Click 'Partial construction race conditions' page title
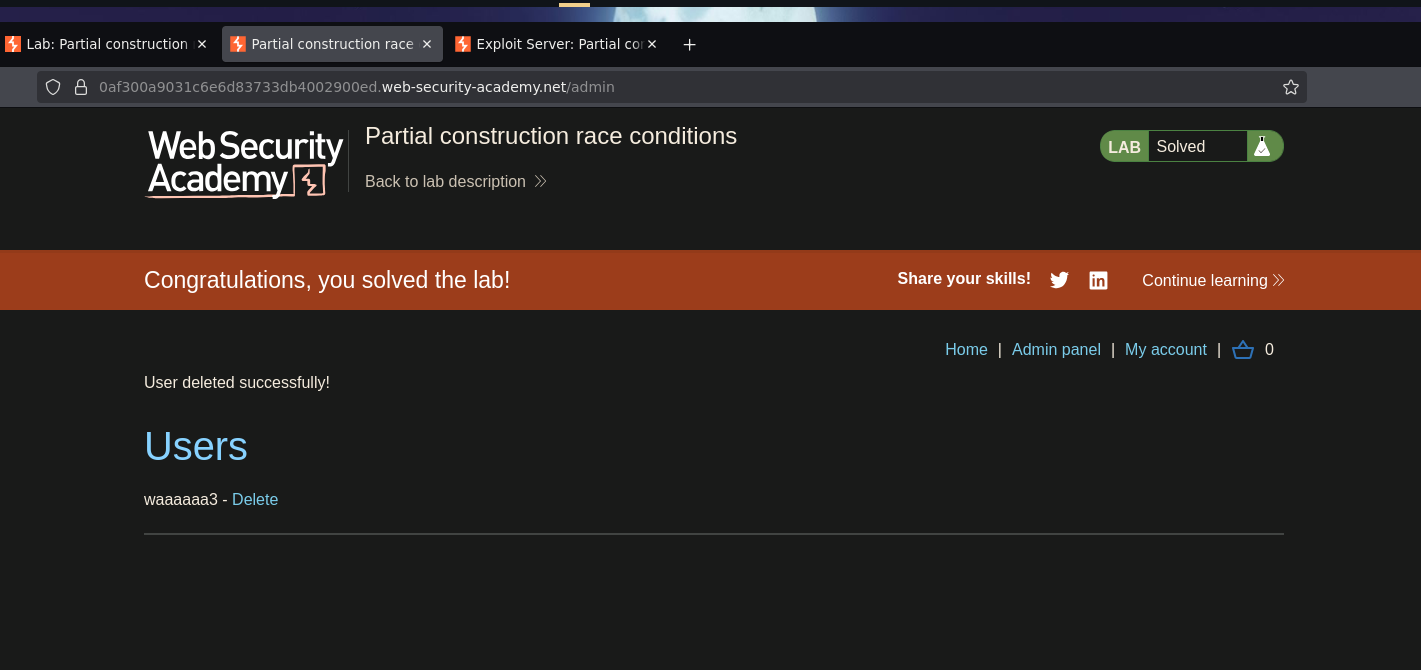Screen dimensions: 1421x670 [x=551, y=136]
